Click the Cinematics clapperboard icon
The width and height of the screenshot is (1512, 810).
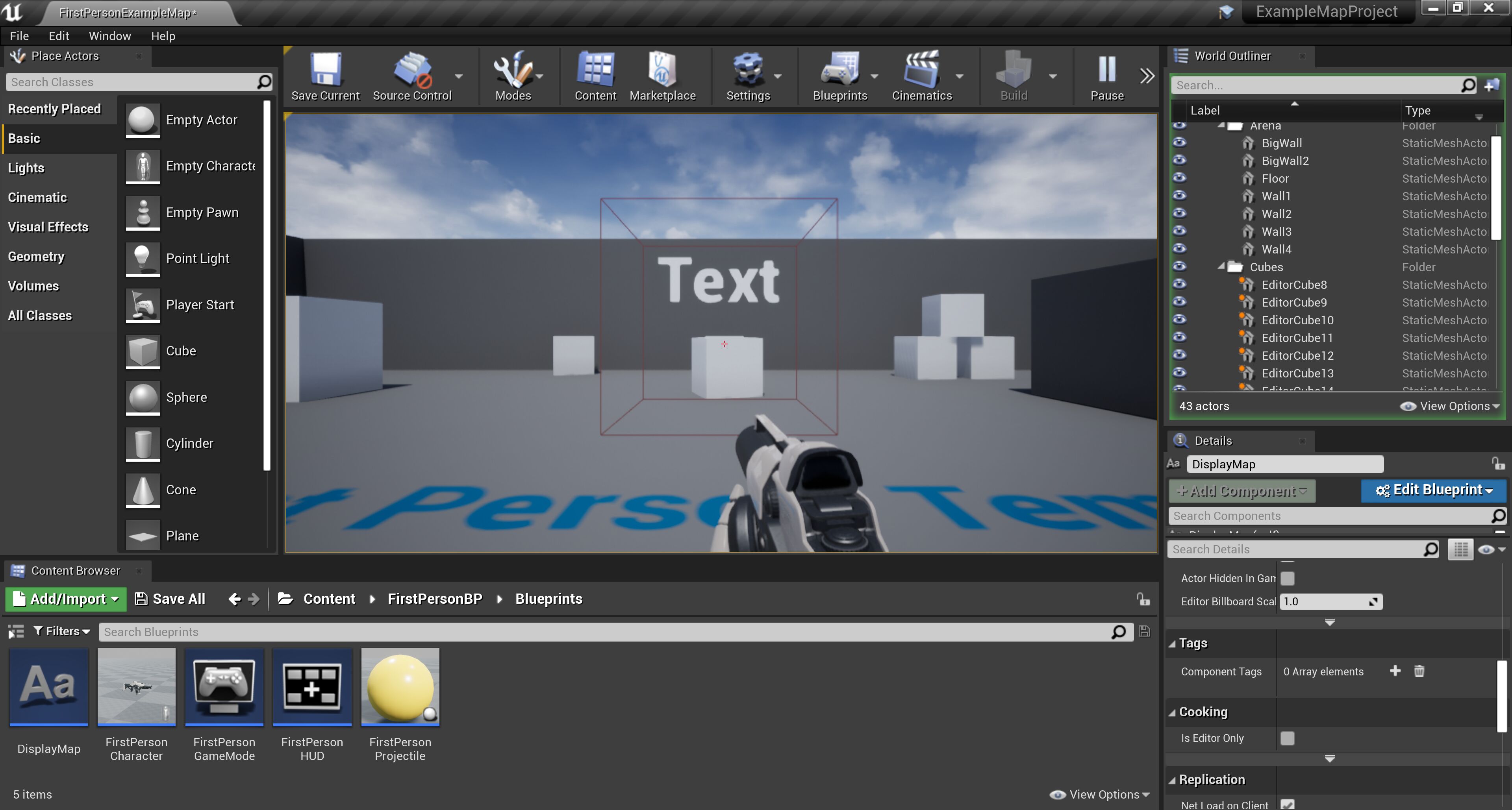pos(921,71)
